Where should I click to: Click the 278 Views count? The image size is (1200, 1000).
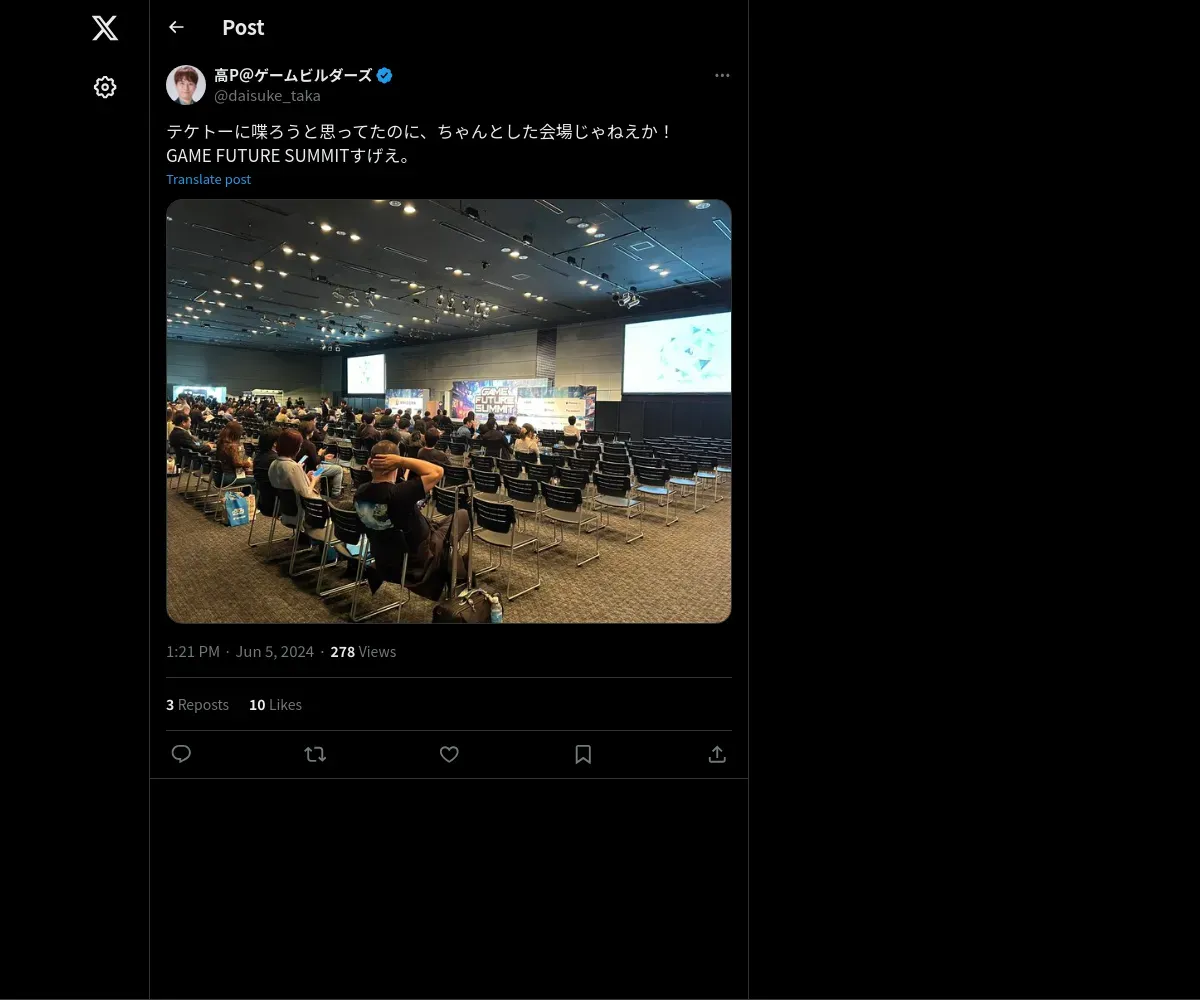point(363,651)
